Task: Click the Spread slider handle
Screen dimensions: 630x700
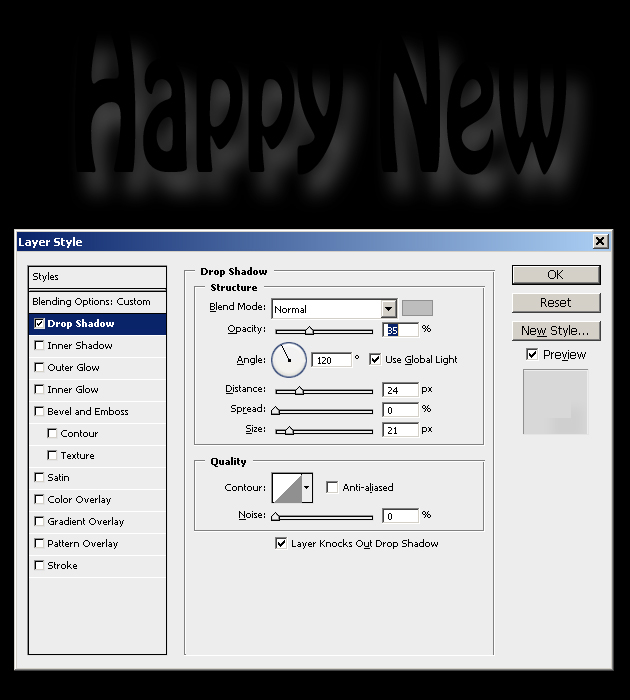Action: [275, 411]
